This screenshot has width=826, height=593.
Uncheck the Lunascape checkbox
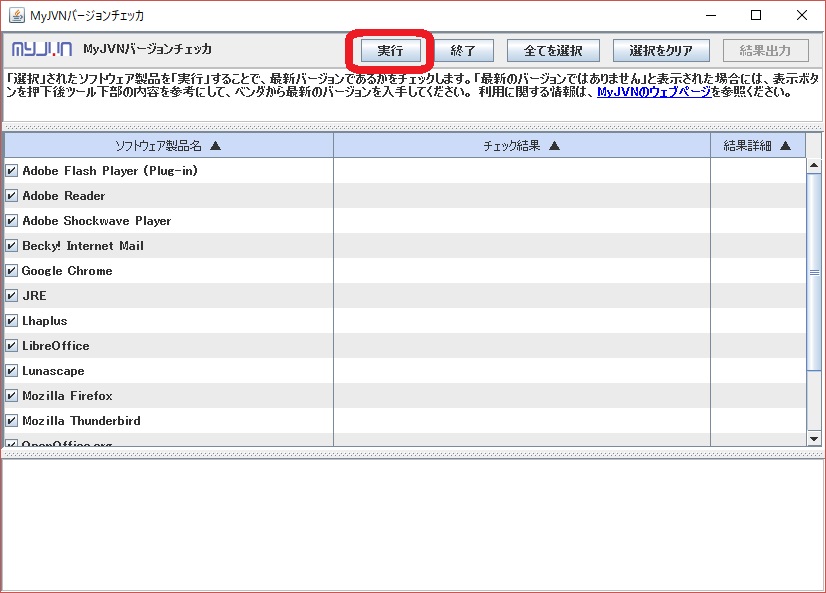[x=12, y=371]
